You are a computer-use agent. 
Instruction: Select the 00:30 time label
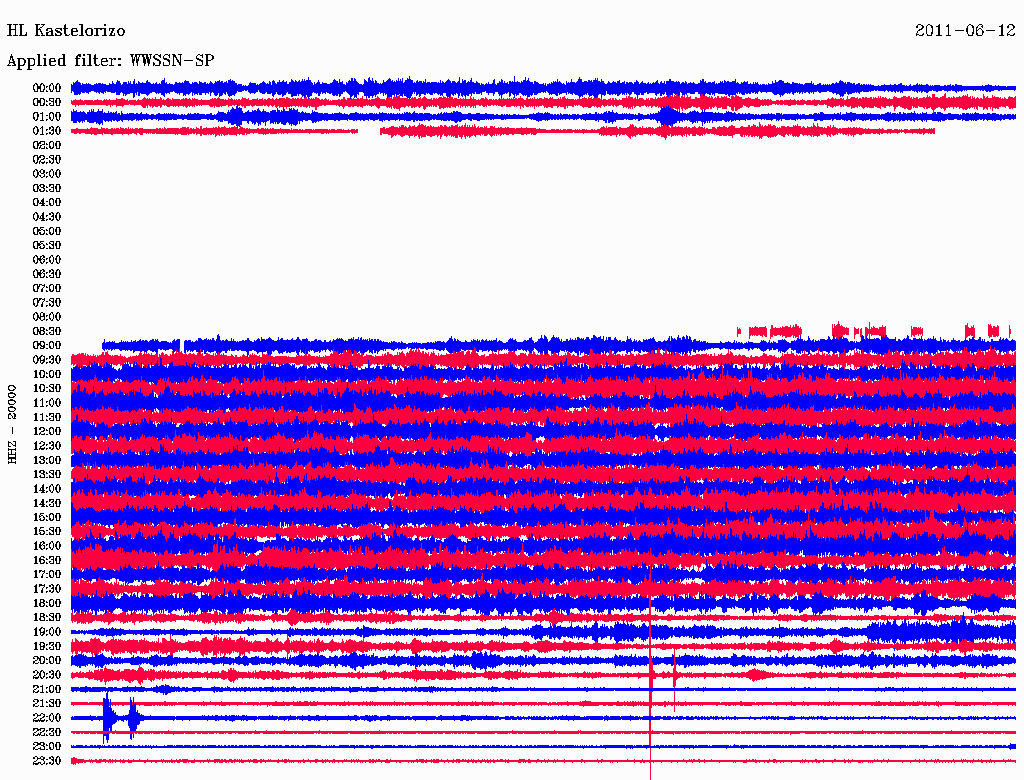click(47, 103)
